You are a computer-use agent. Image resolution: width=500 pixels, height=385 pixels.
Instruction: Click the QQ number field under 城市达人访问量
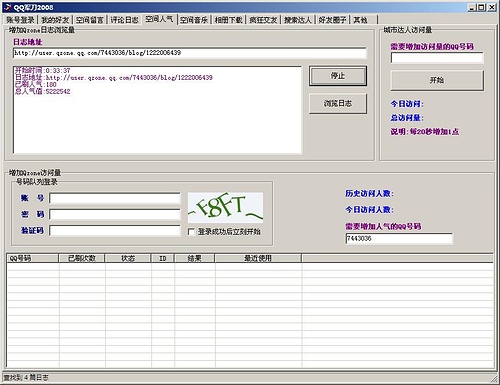click(437, 58)
